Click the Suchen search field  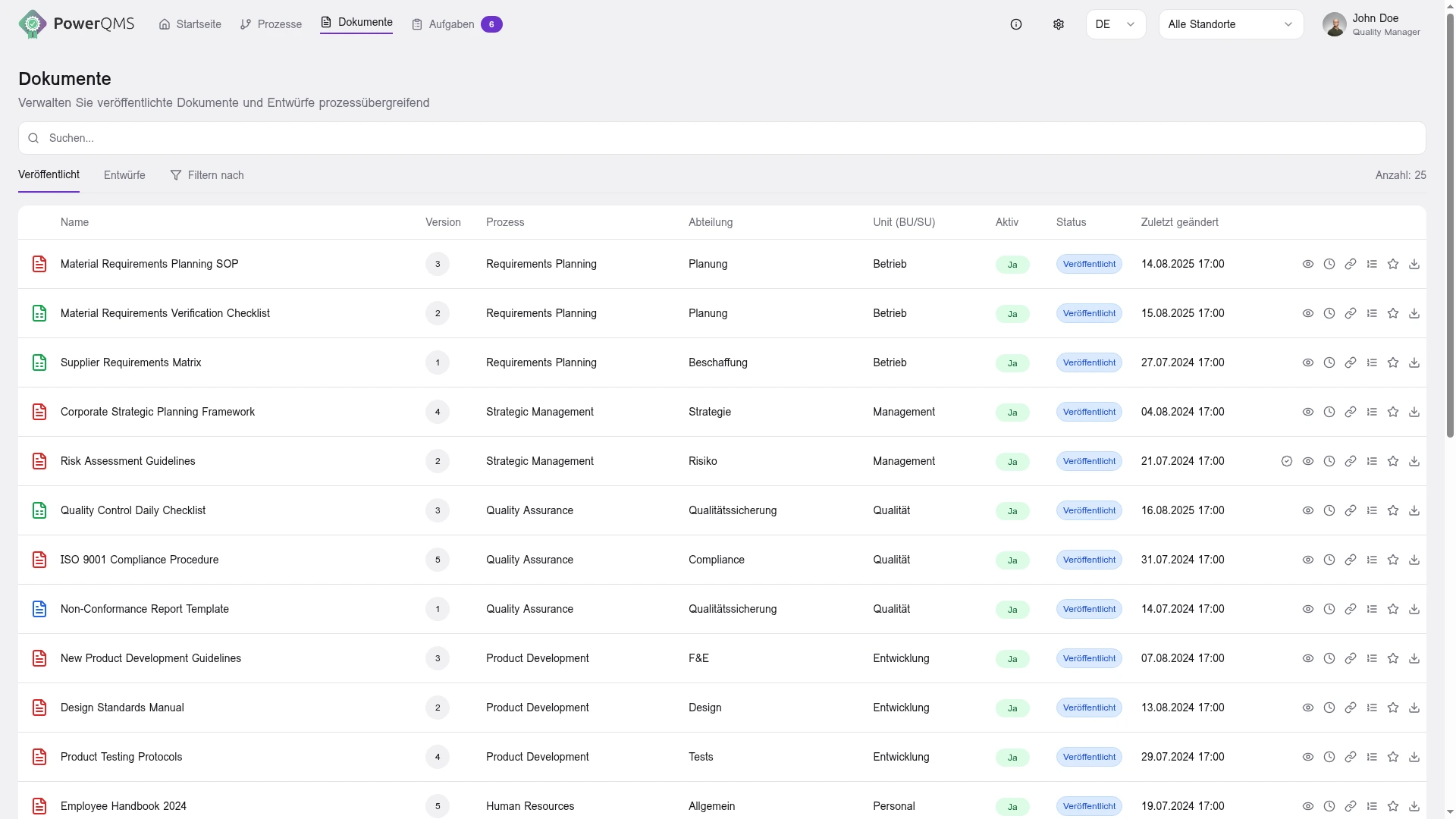click(x=722, y=138)
